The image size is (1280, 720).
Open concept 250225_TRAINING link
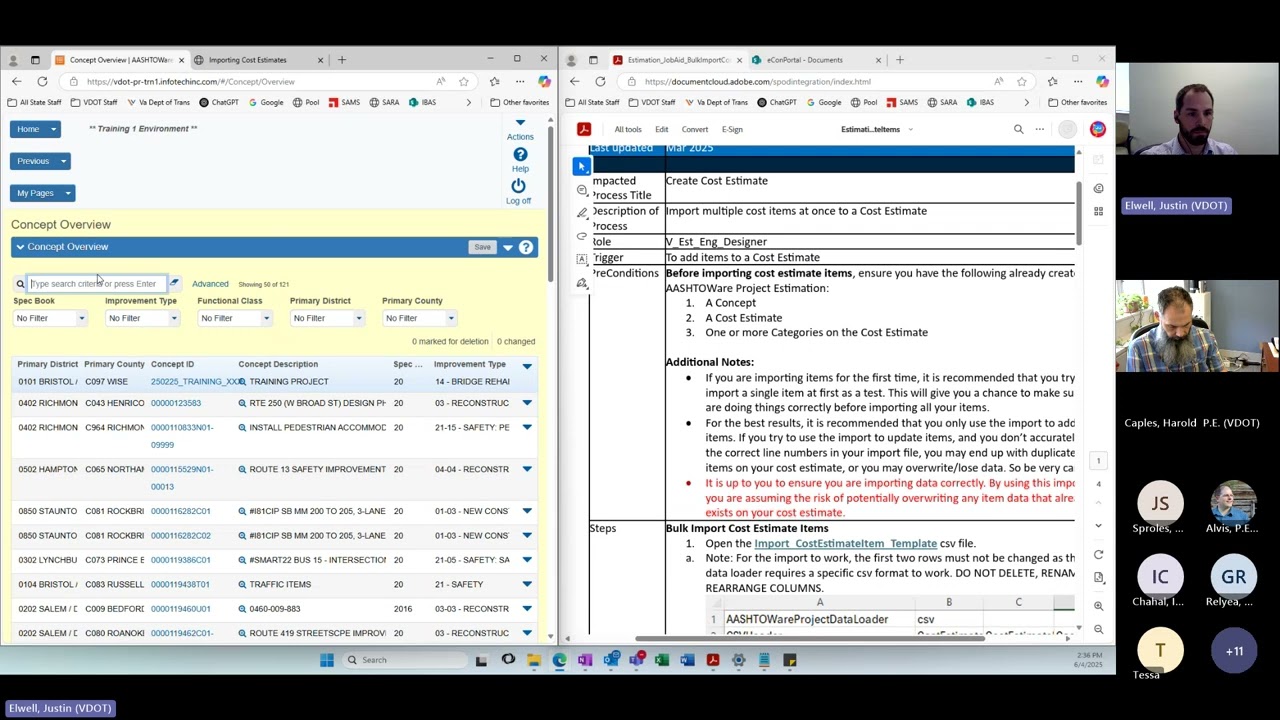[x=195, y=382]
